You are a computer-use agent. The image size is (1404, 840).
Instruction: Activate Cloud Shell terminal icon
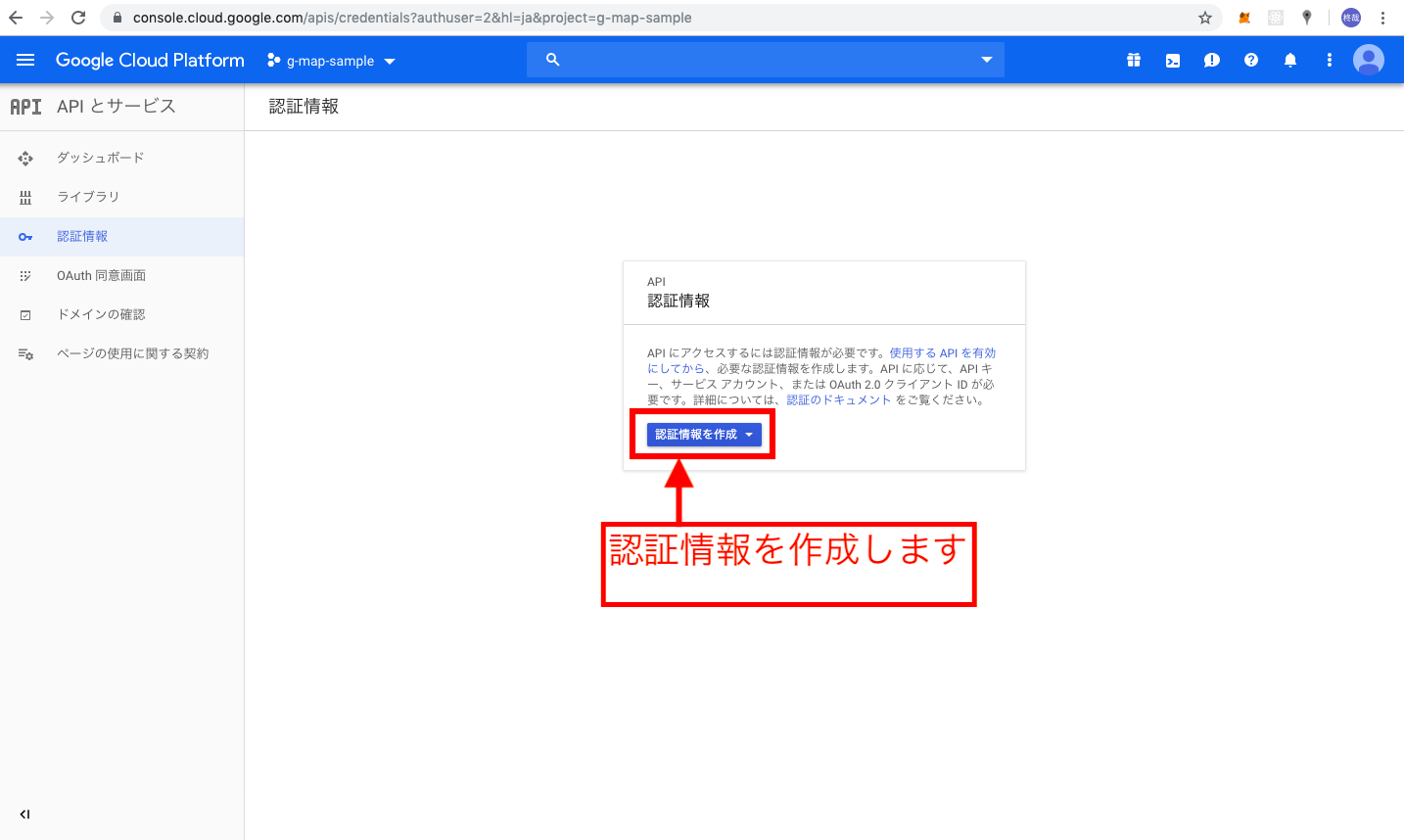pyautogui.click(x=1172, y=60)
